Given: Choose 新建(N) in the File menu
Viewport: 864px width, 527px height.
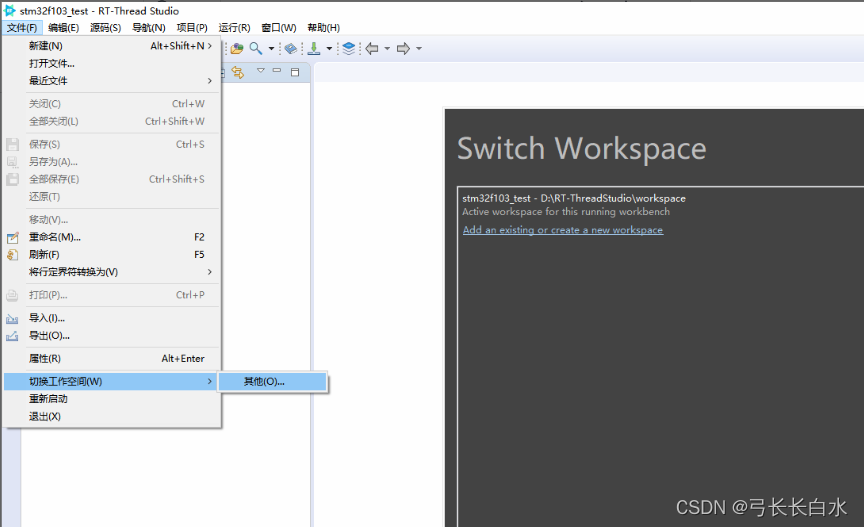Looking at the screenshot, I should click(112, 46).
